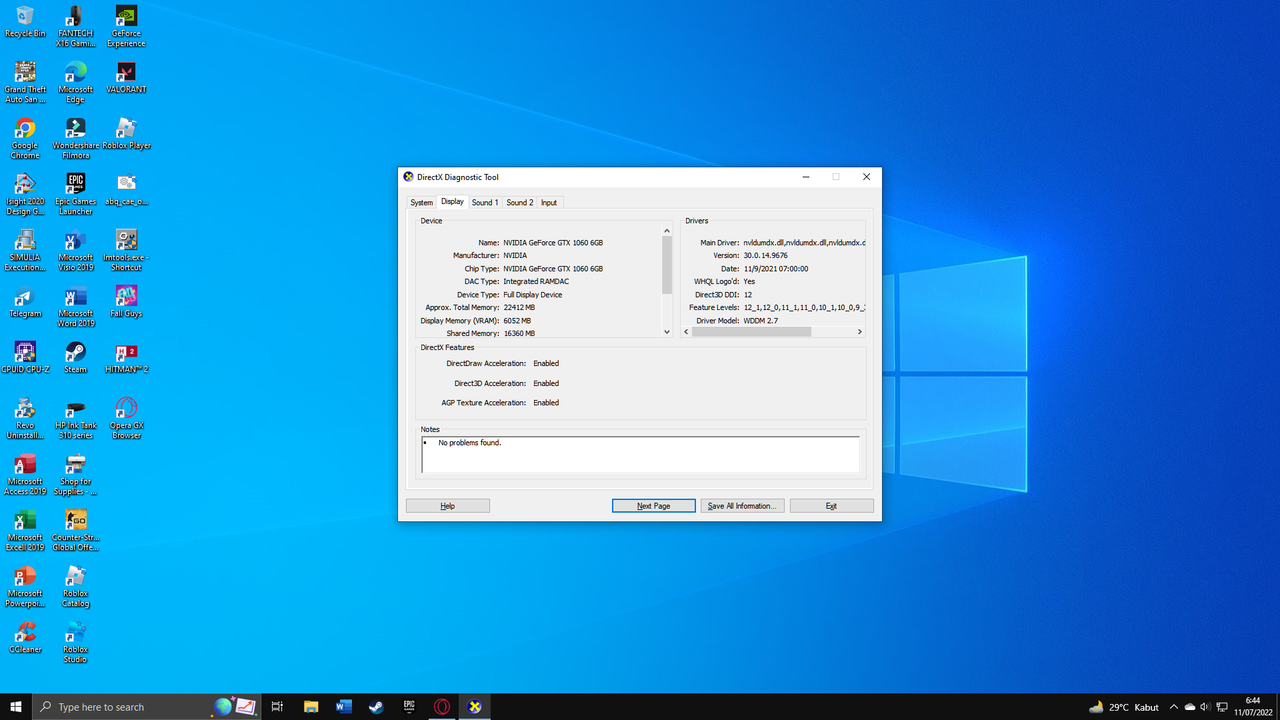Open Microsoft Access 2019 shortcut
The width and height of the screenshot is (1280, 720).
point(25,474)
